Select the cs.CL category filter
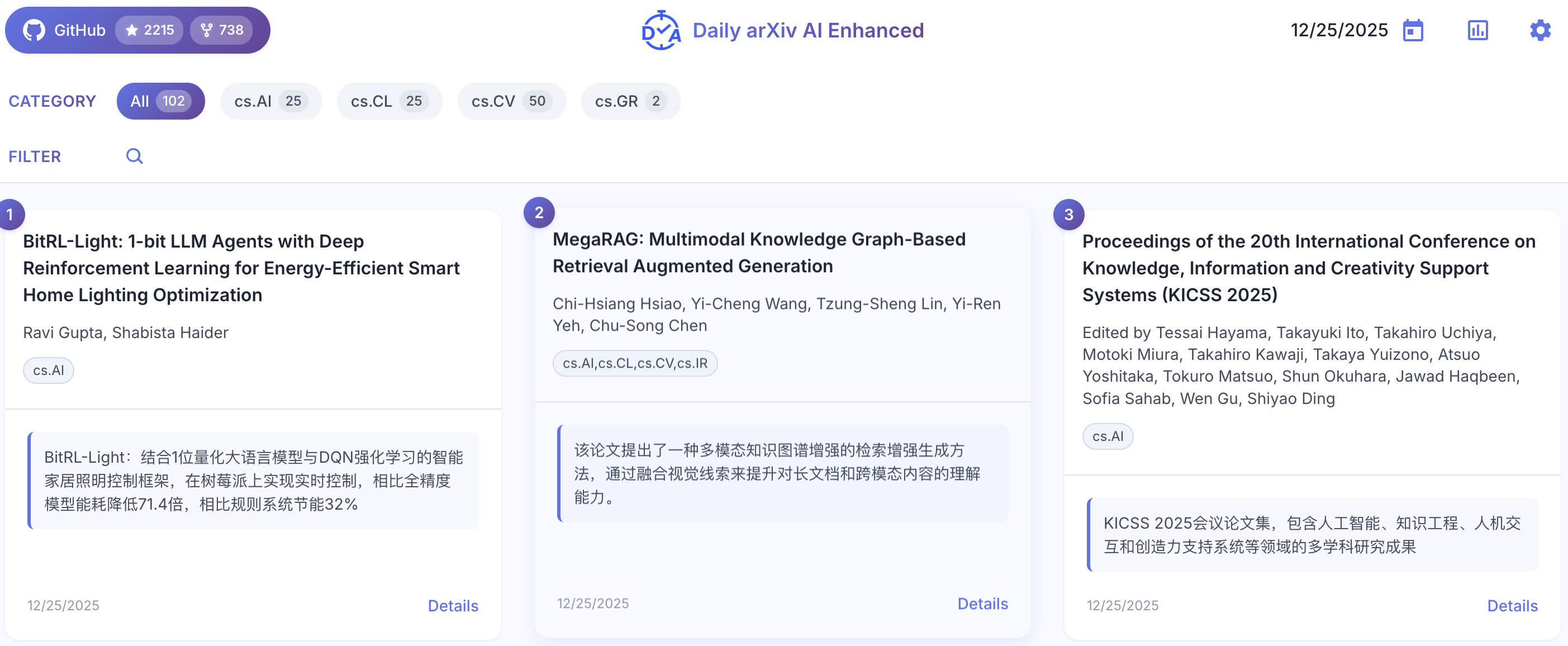 click(389, 101)
